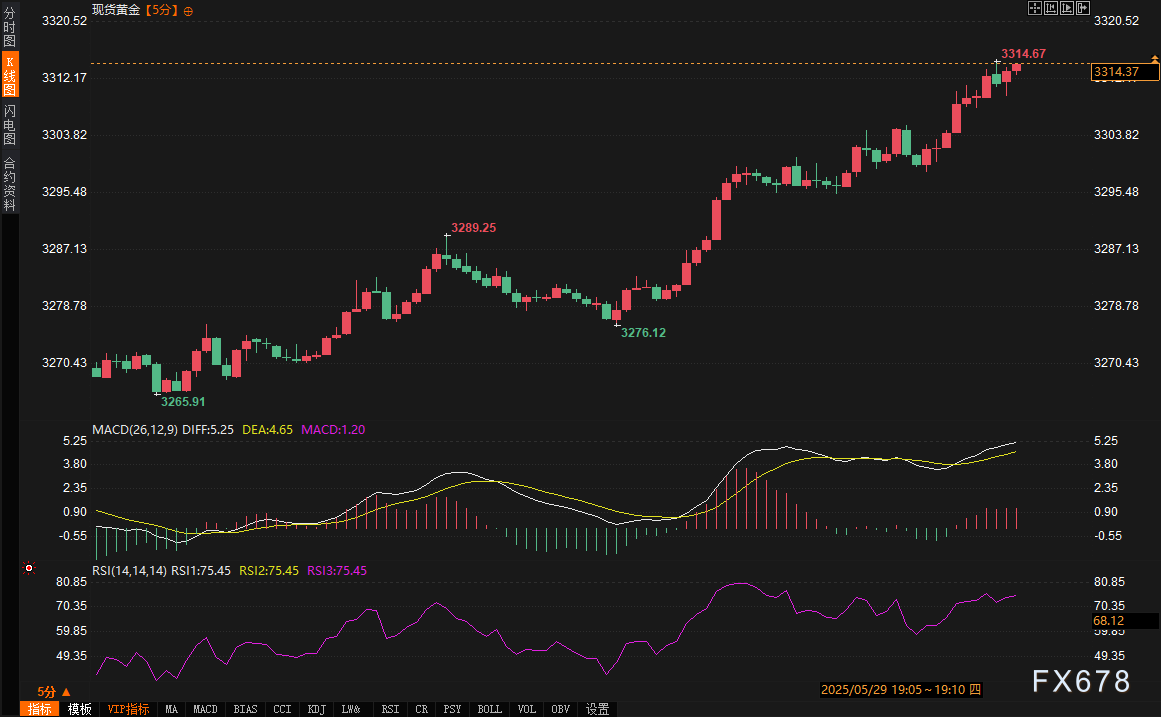This screenshot has height=717, width=1161.
Task: Open the VIP指标 tab
Action: coord(128,709)
